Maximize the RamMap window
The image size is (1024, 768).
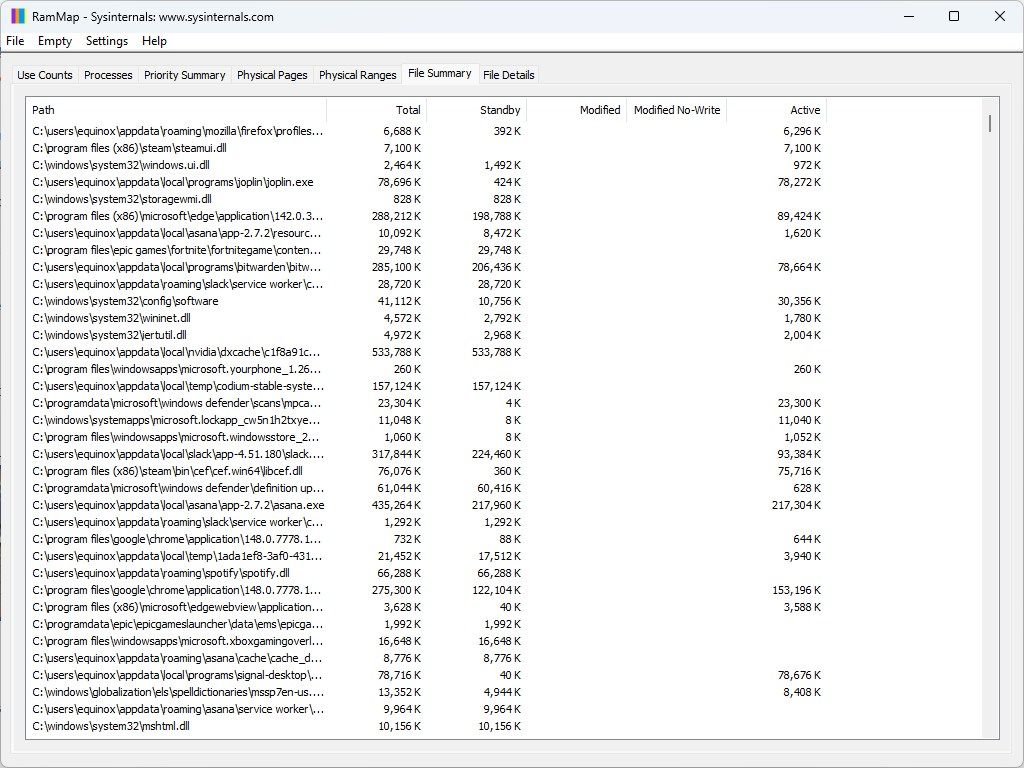coord(953,16)
